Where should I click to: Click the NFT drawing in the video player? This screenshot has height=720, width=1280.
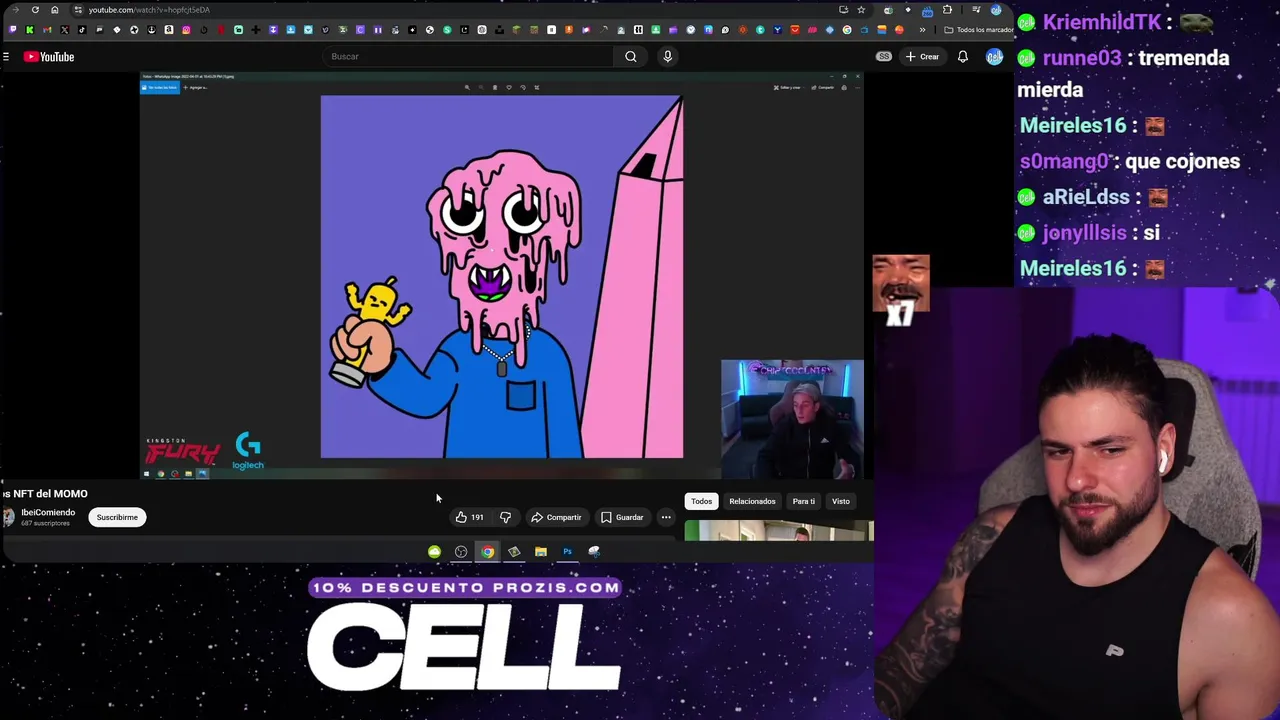tap(502, 277)
